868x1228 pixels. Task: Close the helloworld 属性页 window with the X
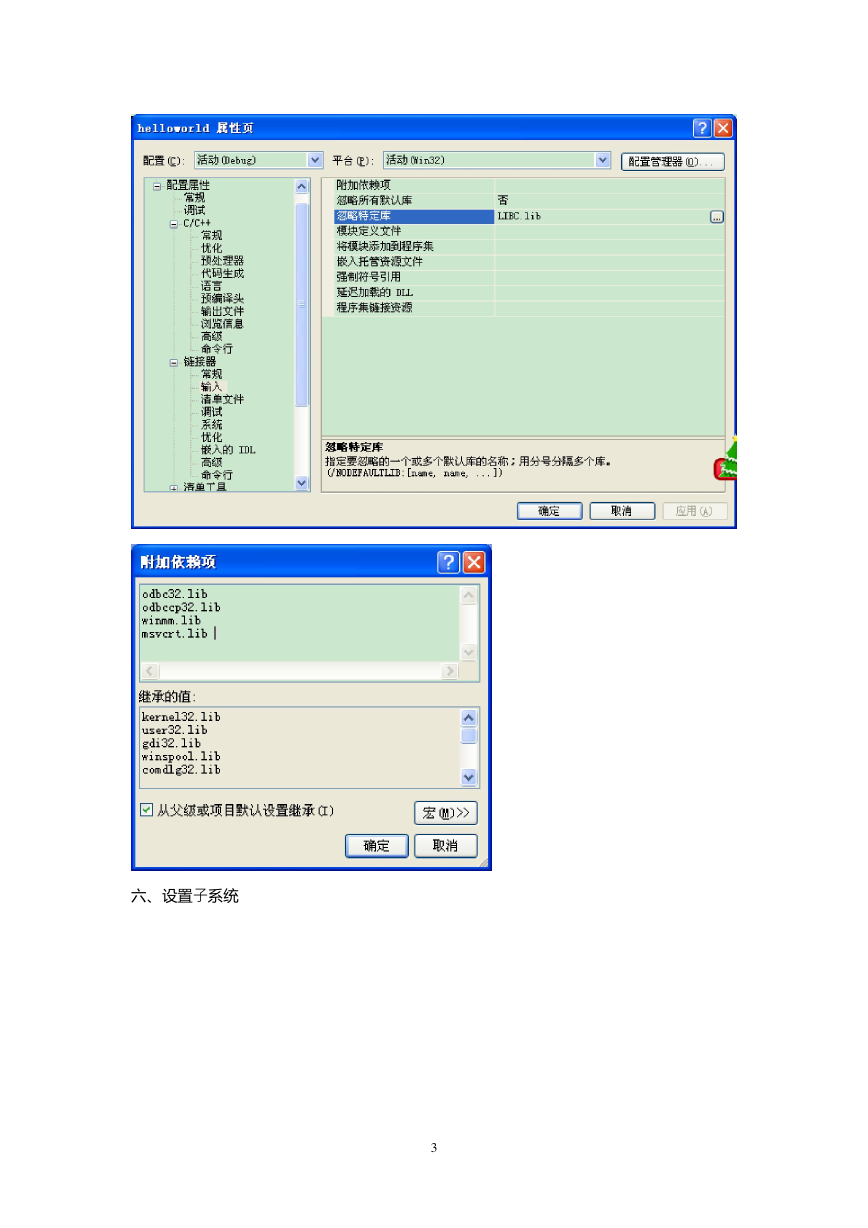point(723,128)
